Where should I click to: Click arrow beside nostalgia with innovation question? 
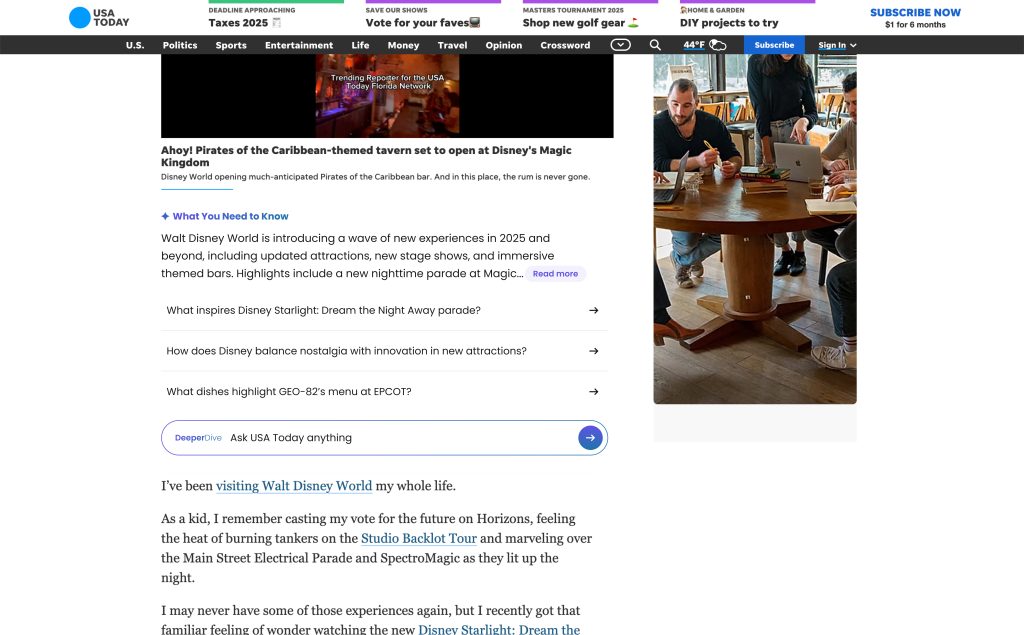pos(593,351)
